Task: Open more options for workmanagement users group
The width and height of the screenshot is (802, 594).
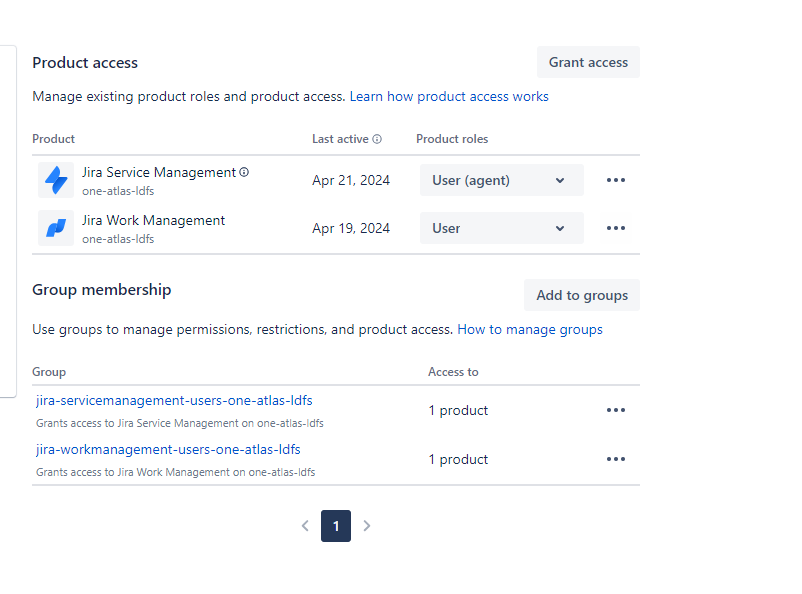Action: (x=616, y=459)
